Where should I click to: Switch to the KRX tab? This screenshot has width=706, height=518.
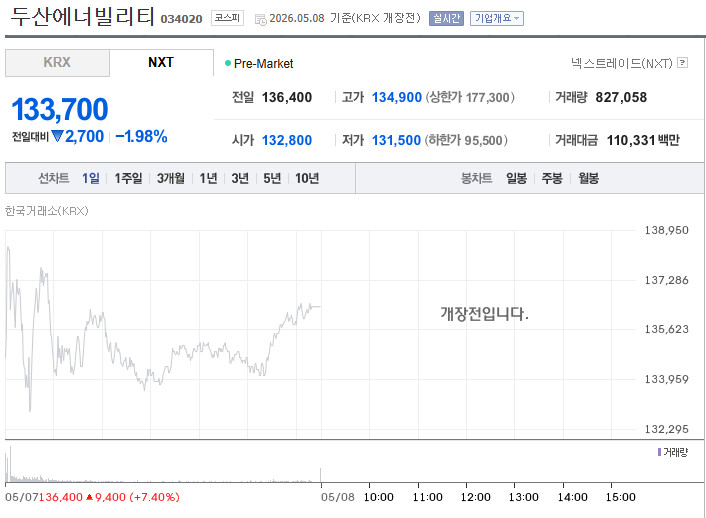(x=57, y=63)
